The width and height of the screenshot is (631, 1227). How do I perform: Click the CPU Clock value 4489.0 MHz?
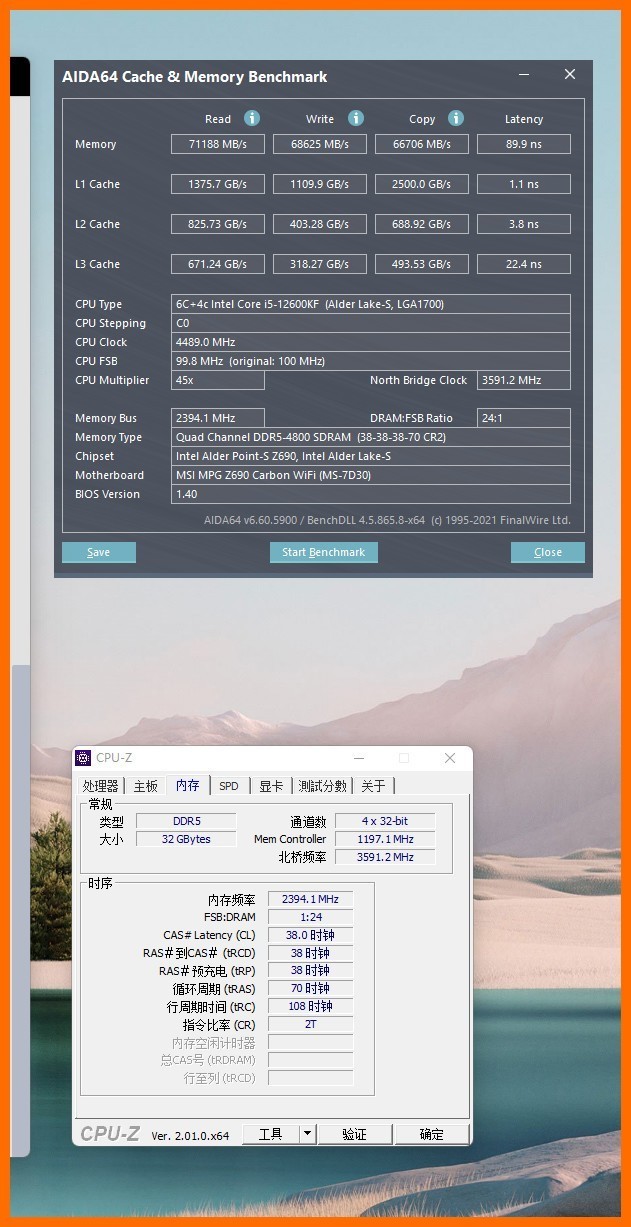pyautogui.click(x=371, y=342)
